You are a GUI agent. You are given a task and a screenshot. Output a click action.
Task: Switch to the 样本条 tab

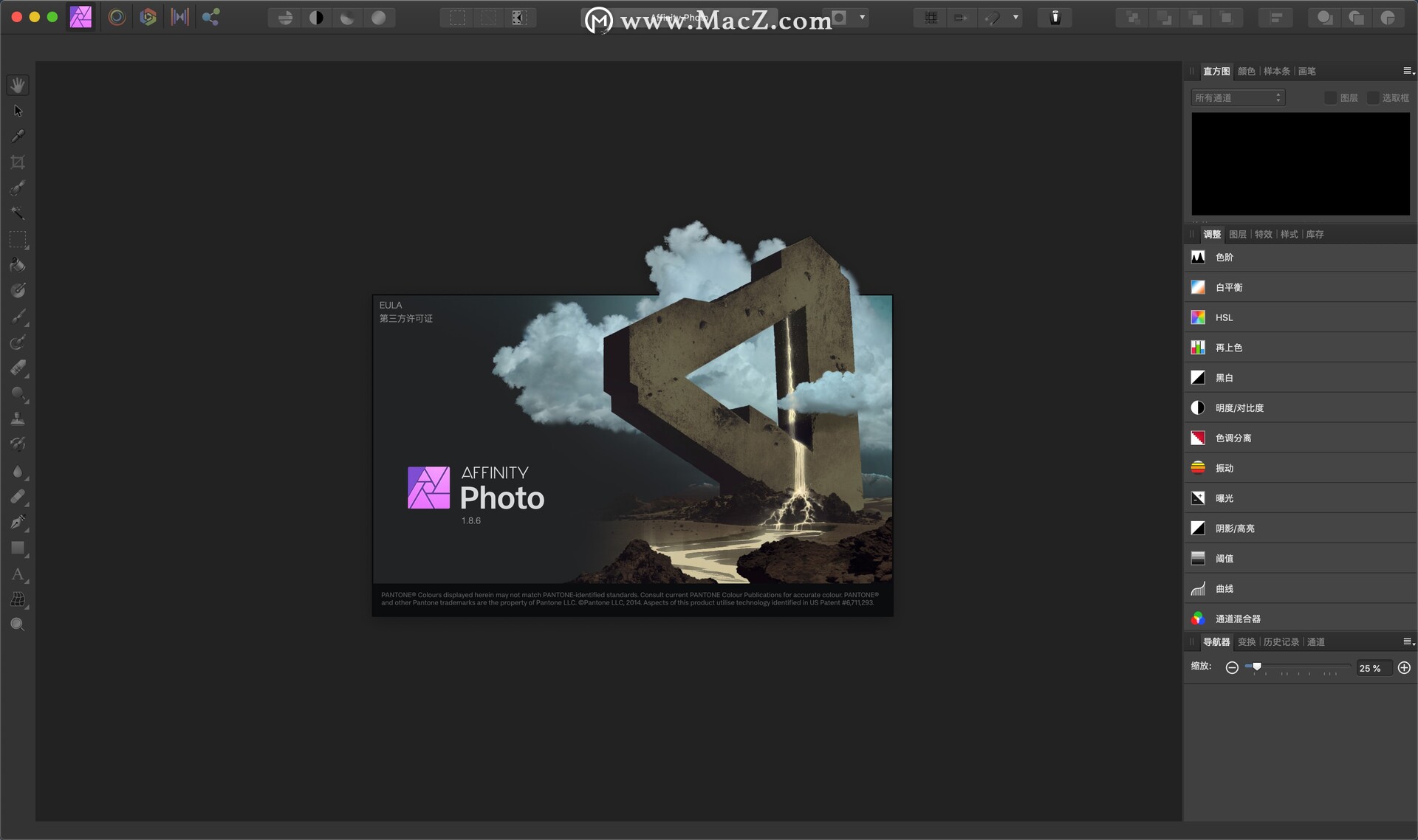pyautogui.click(x=1276, y=71)
